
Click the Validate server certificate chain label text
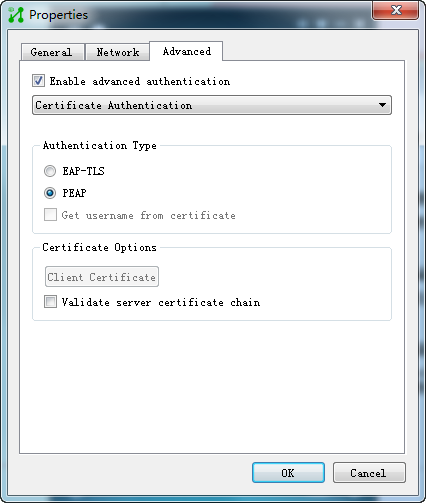[161, 302]
